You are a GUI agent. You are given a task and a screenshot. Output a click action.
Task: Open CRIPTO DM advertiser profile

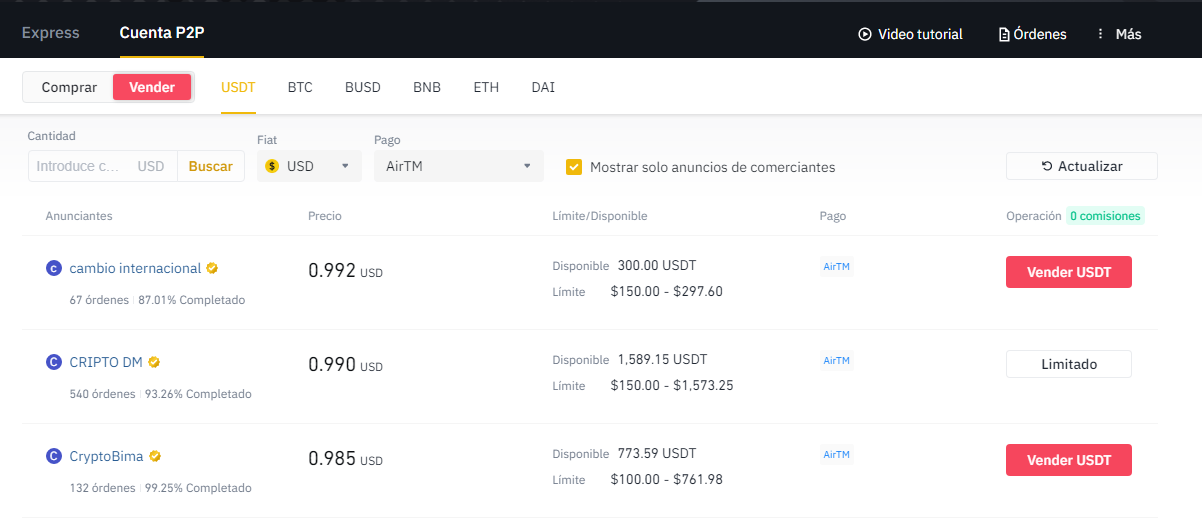tap(106, 362)
